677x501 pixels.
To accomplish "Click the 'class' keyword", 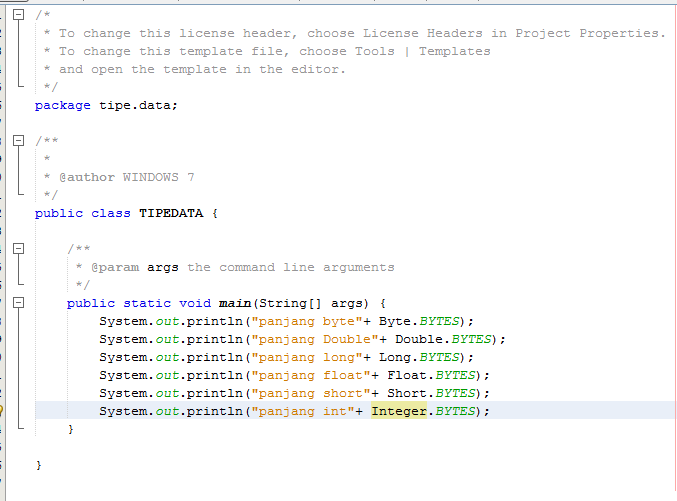I will (x=111, y=213).
